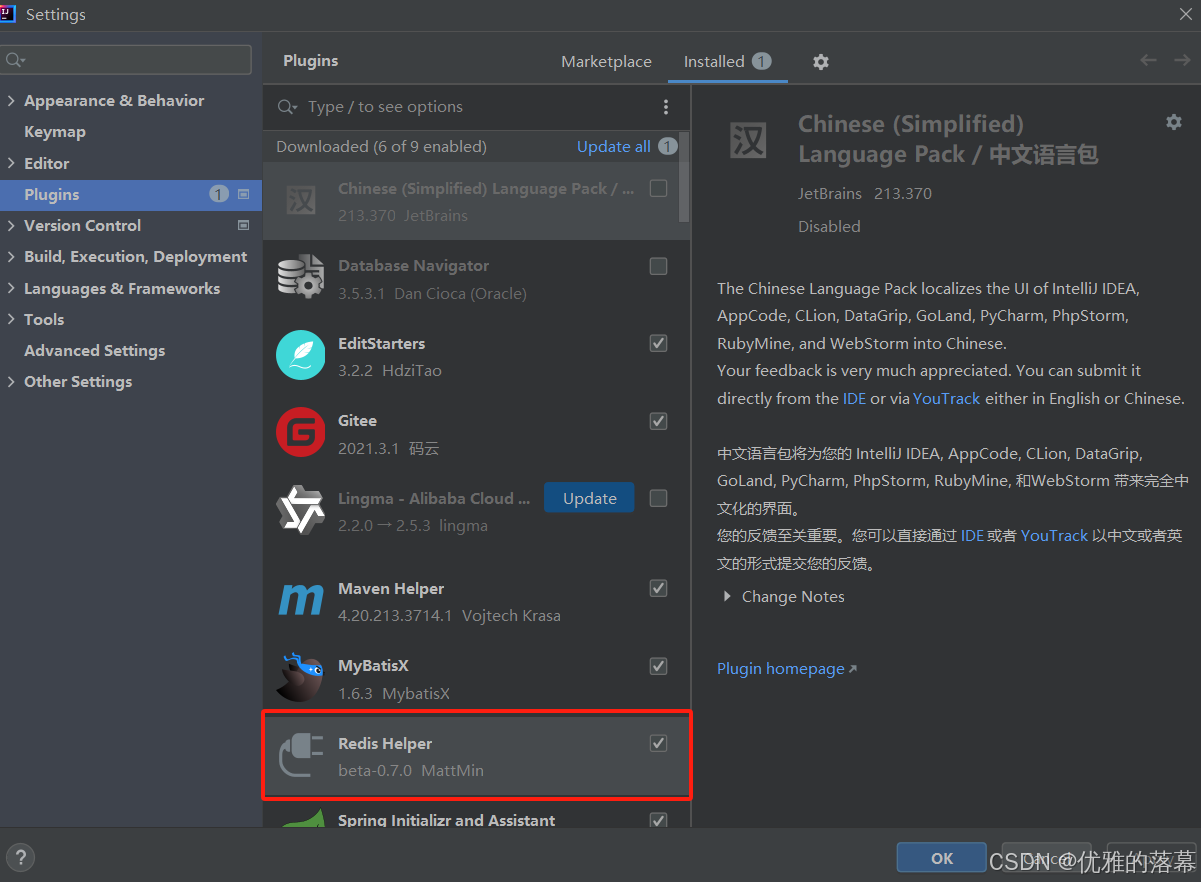1201x882 pixels.
Task: Select the EditStarters plugin icon
Action: click(x=301, y=356)
